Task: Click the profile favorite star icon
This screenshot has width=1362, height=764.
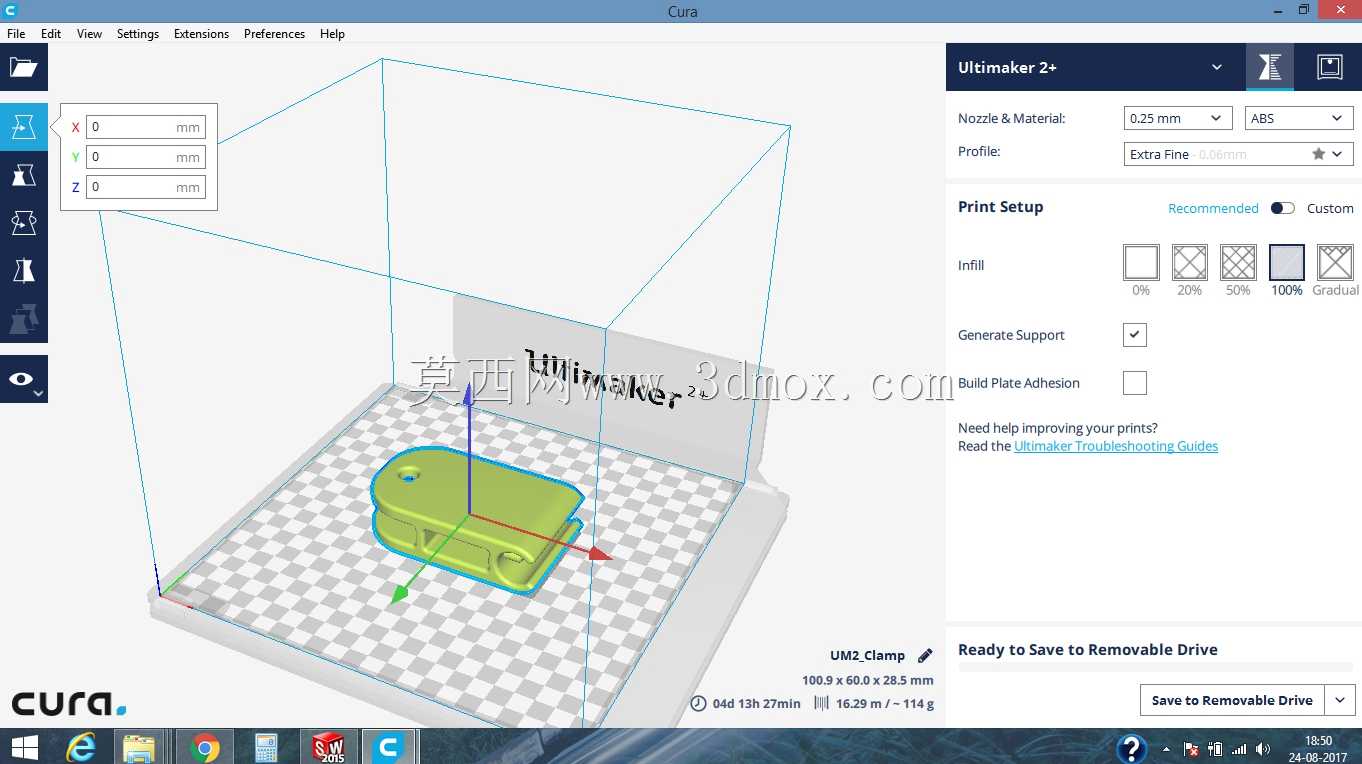Action: (x=1318, y=154)
